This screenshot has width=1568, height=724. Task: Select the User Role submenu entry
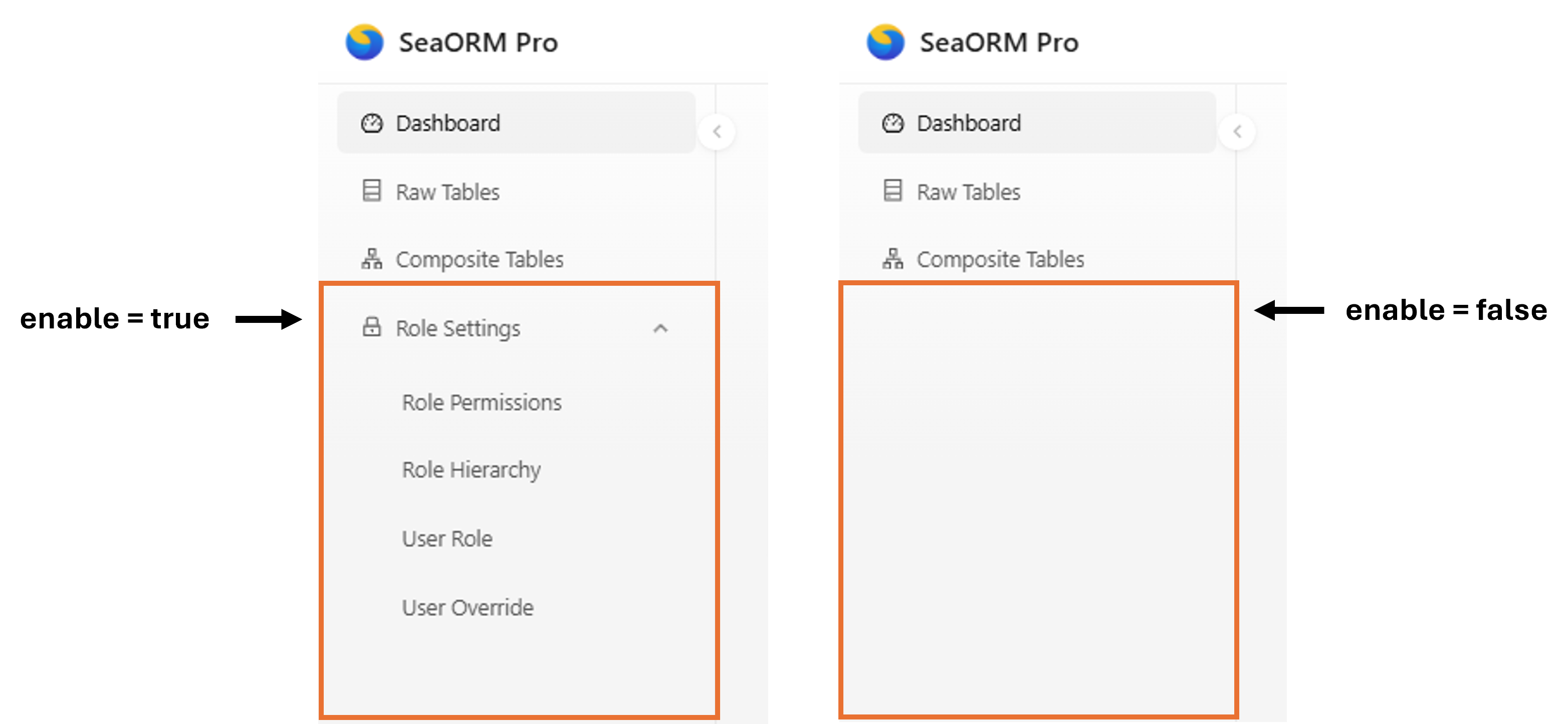point(447,539)
